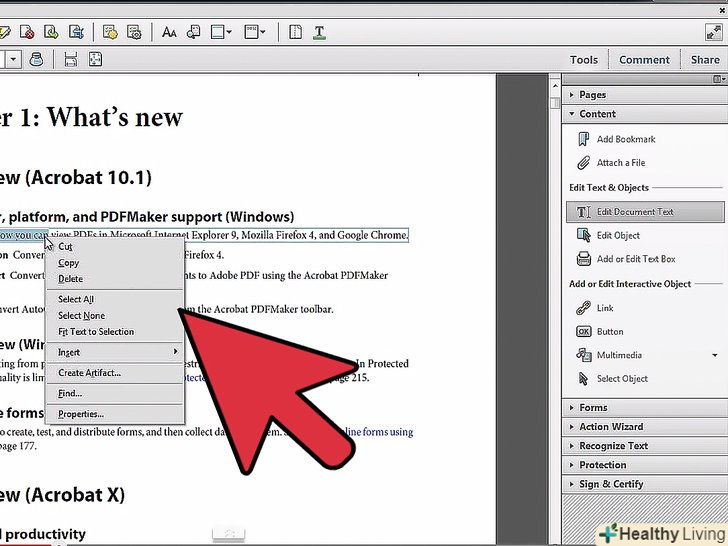The height and width of the screenshot is (546, 728).
Task: Click the 'Chapter 1: What's new' title text
Action: coord(91,117)
